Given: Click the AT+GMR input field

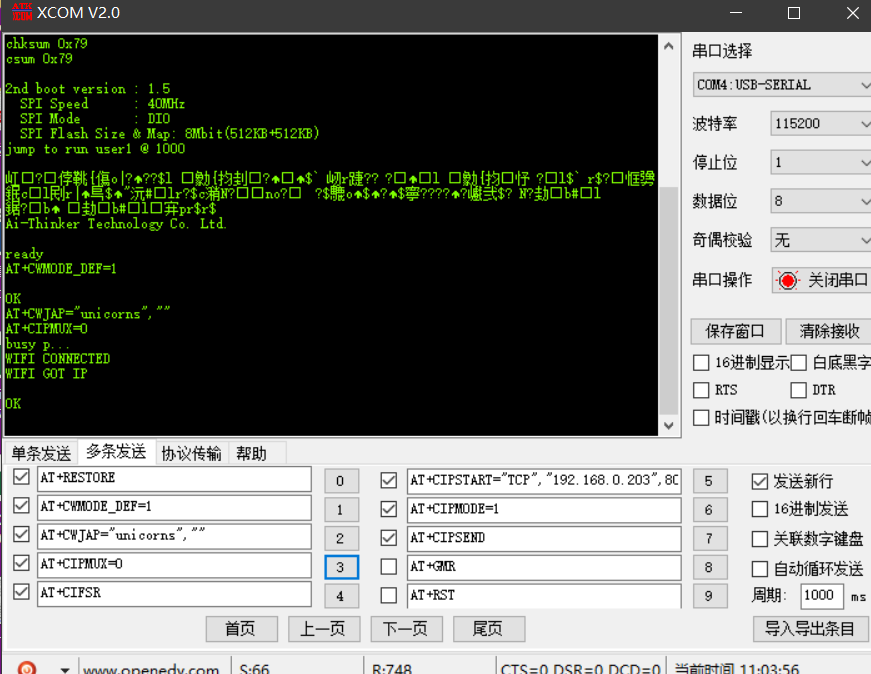Looking at the screenshot, I should 544,567.
